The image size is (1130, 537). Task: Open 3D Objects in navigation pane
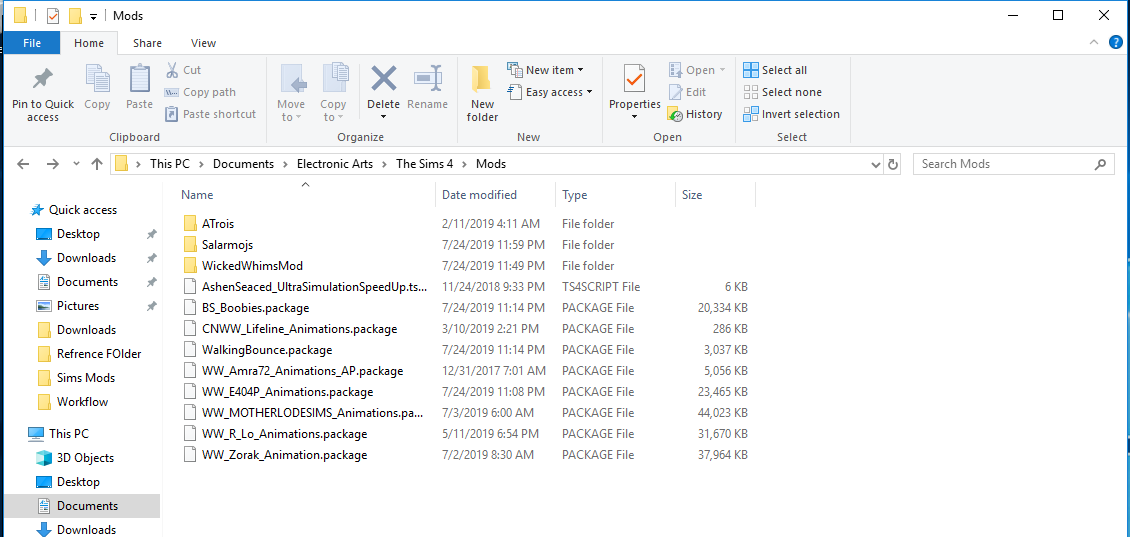[x=85, y=458]
